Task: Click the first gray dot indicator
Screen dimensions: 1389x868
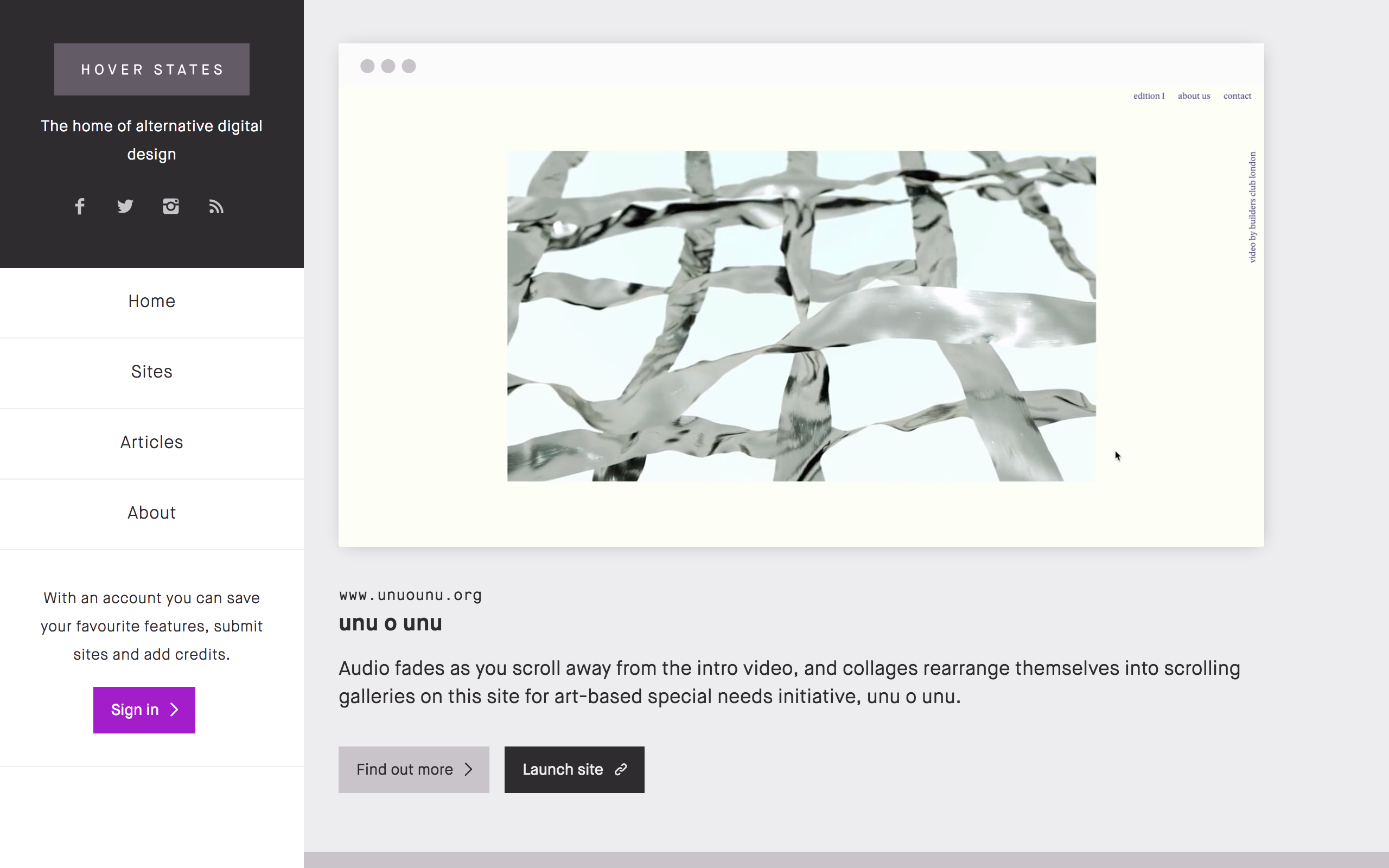Action: pyautogui.click(x=367, y=65)
